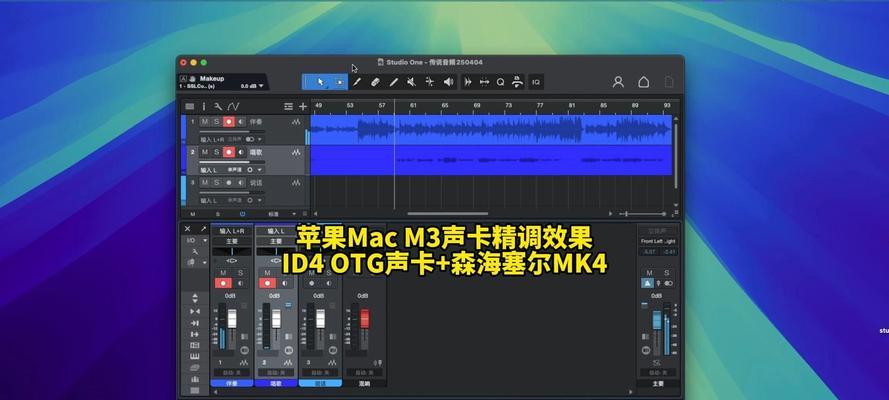Viewport: 889px width, 400px height.
Task: Click the global M mute button below tracks
Action: pyautogui.click(x=193, y=214)
